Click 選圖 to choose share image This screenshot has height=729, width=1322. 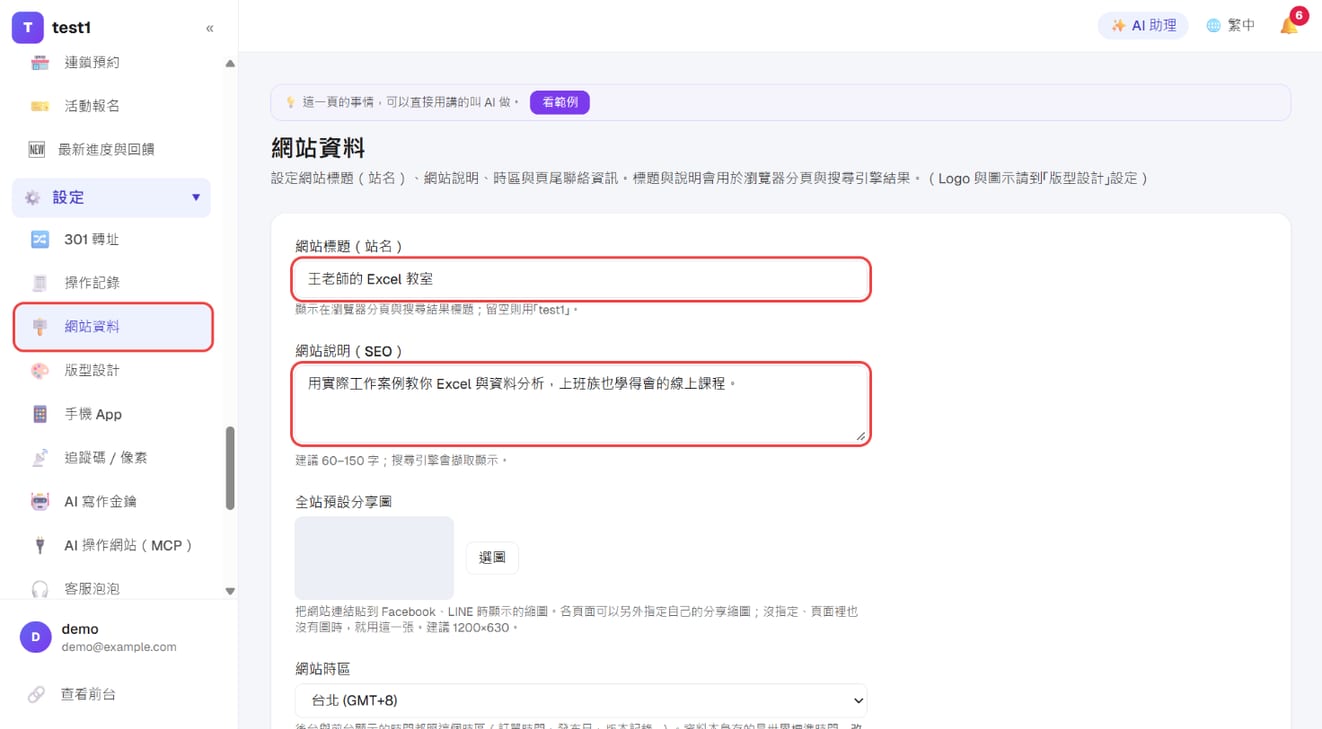click(492, 557)
